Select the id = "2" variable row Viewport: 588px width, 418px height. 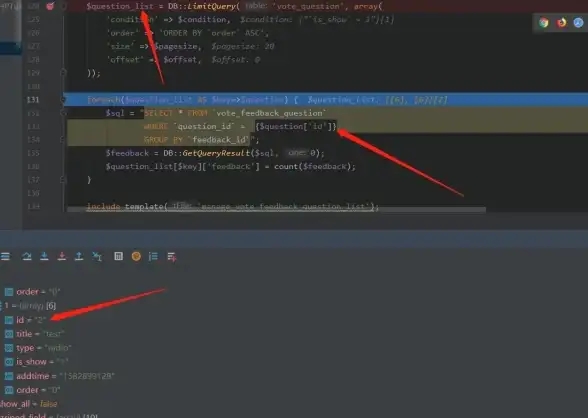tap(26, 320)
